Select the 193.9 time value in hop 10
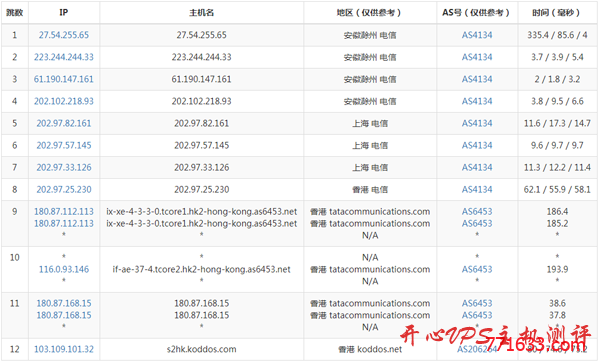The height and width of the screenshot is (363, 600). coord(557,270)
